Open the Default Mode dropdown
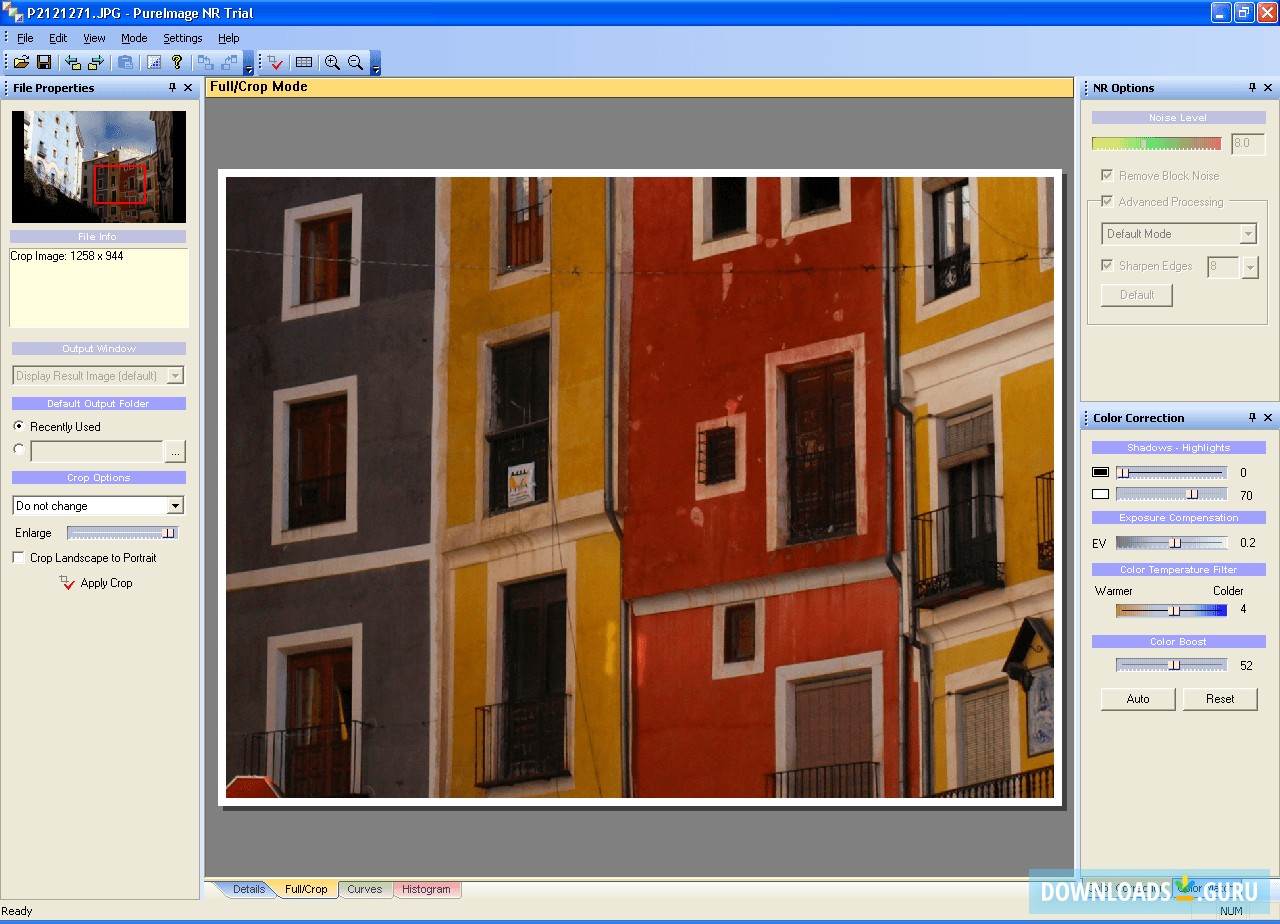 (1247, 233)
